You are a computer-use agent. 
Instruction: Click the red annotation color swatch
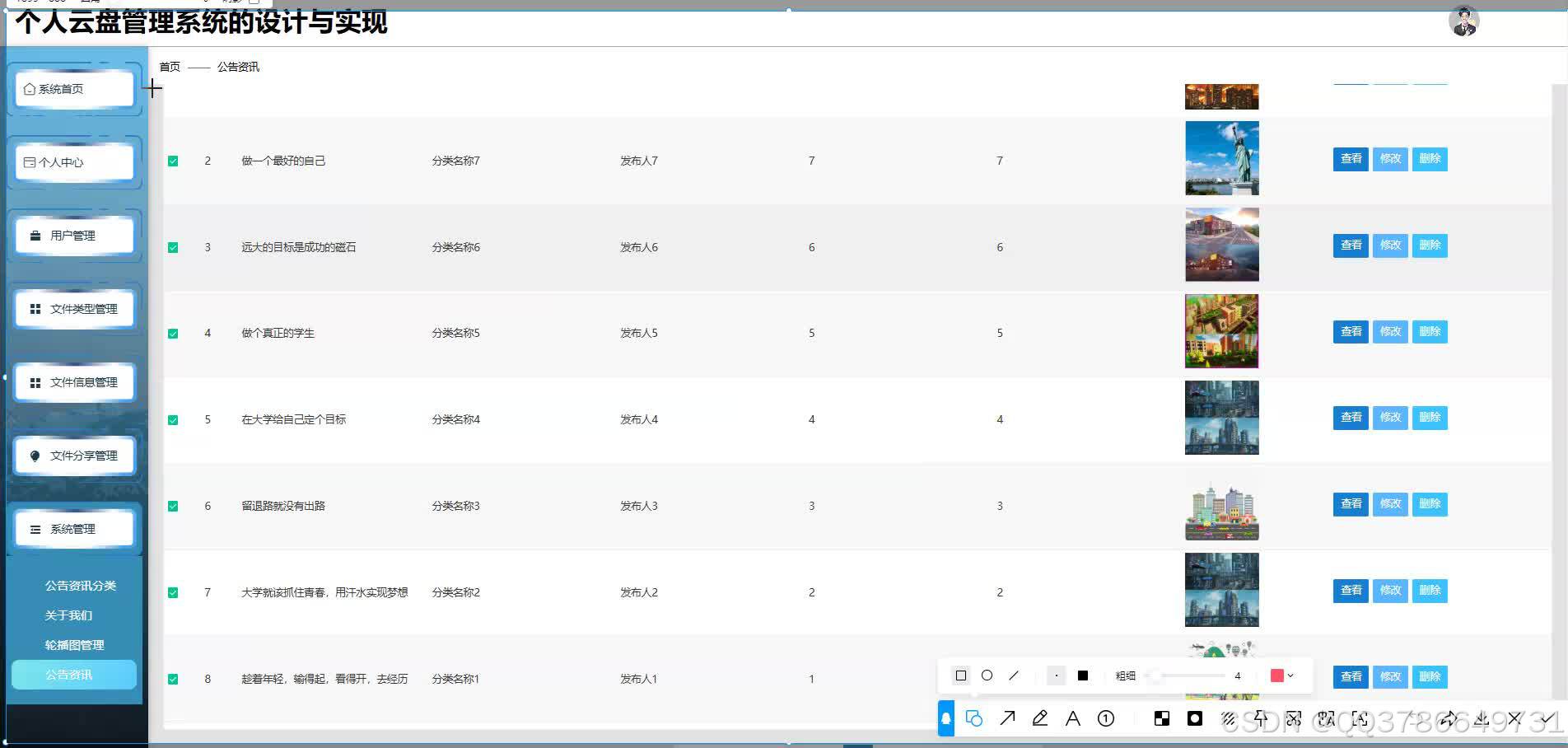pyautogui.click(x=1277, y=676)
